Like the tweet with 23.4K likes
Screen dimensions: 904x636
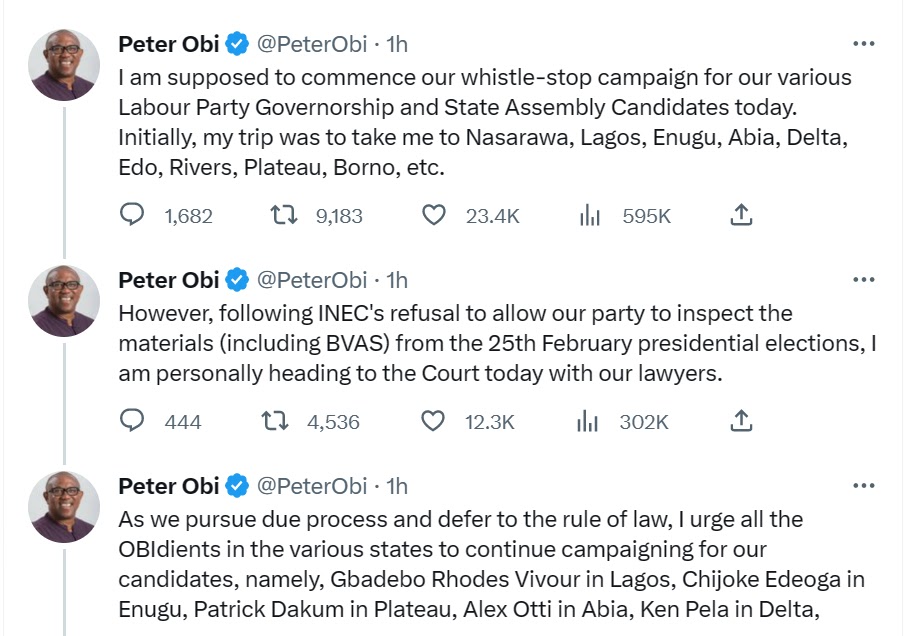point(433,215)
